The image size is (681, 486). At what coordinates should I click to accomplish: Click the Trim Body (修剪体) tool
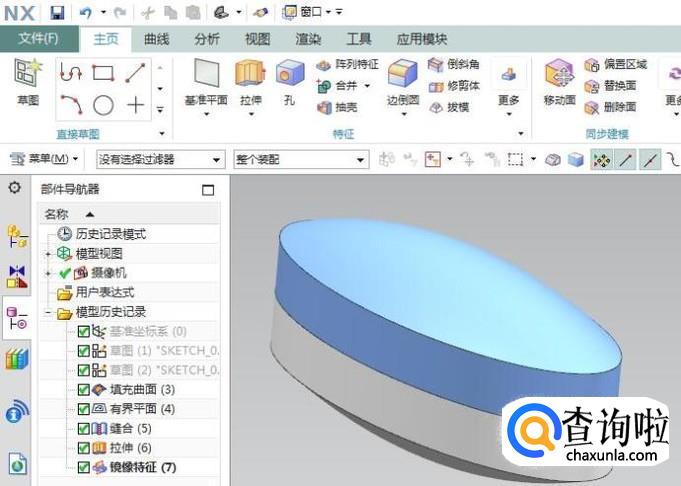click(454, 86)
